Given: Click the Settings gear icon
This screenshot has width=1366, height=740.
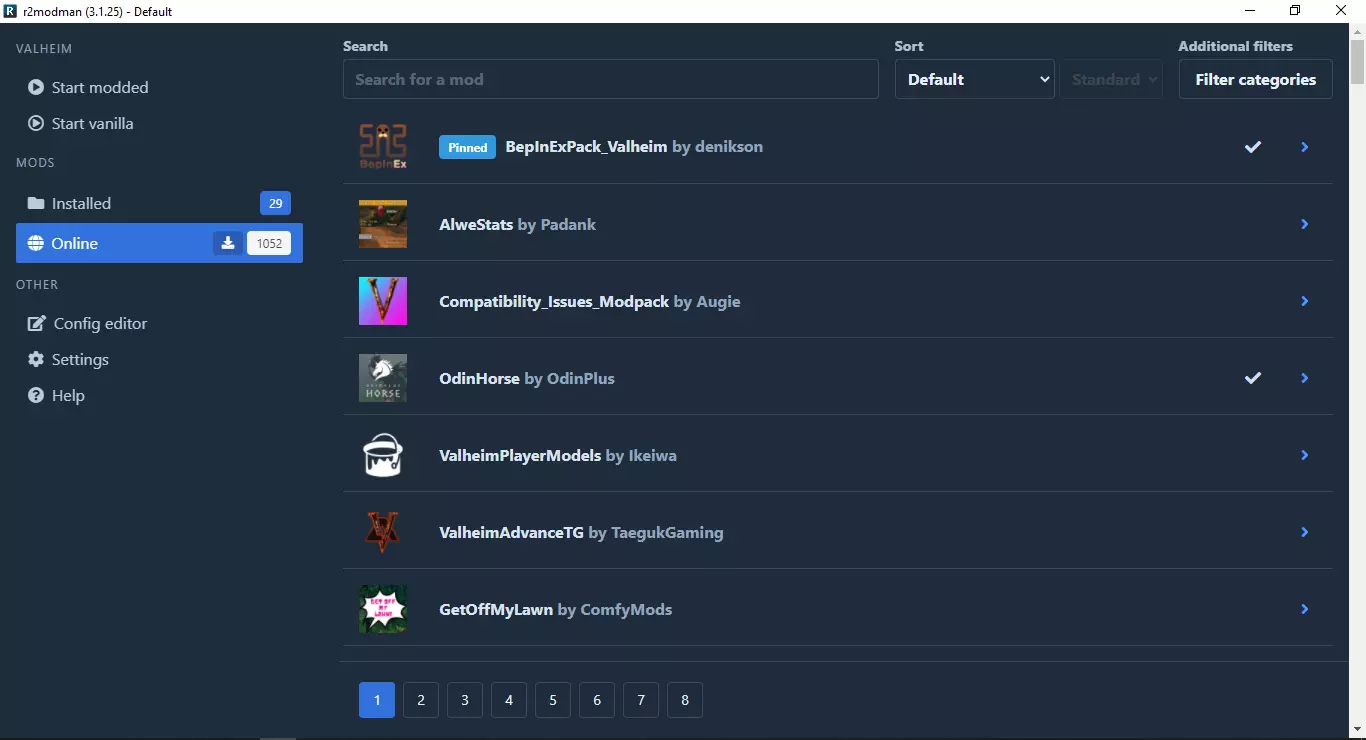Looking at the screenshot, I should pyautogui.click(x=36, y=359).
